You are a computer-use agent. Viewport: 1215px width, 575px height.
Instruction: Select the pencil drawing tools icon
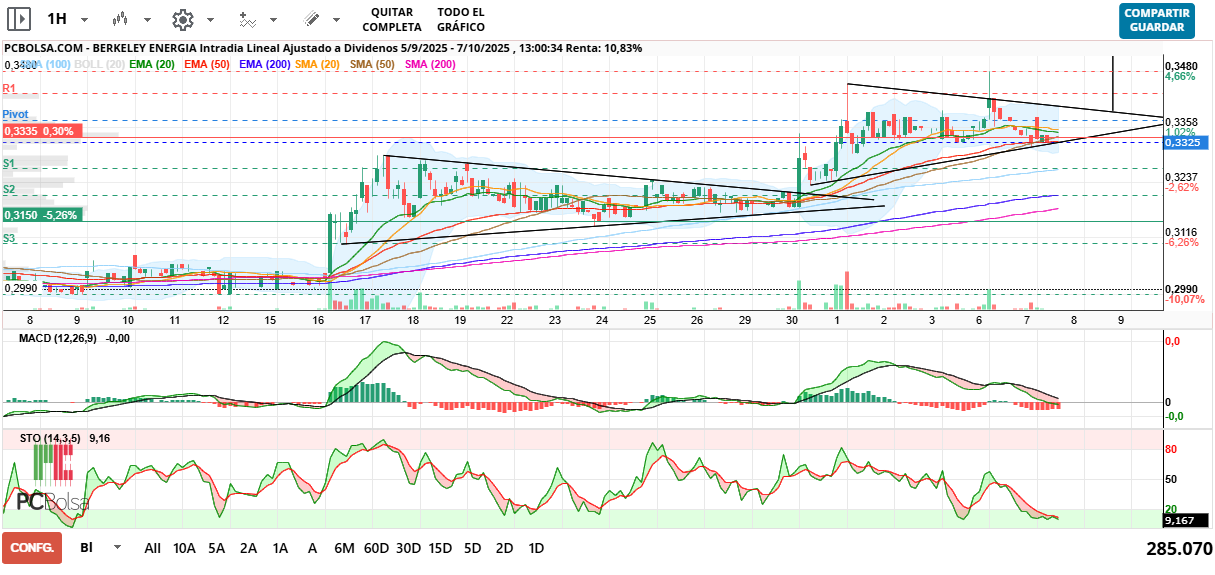click(x=311, y=19)
